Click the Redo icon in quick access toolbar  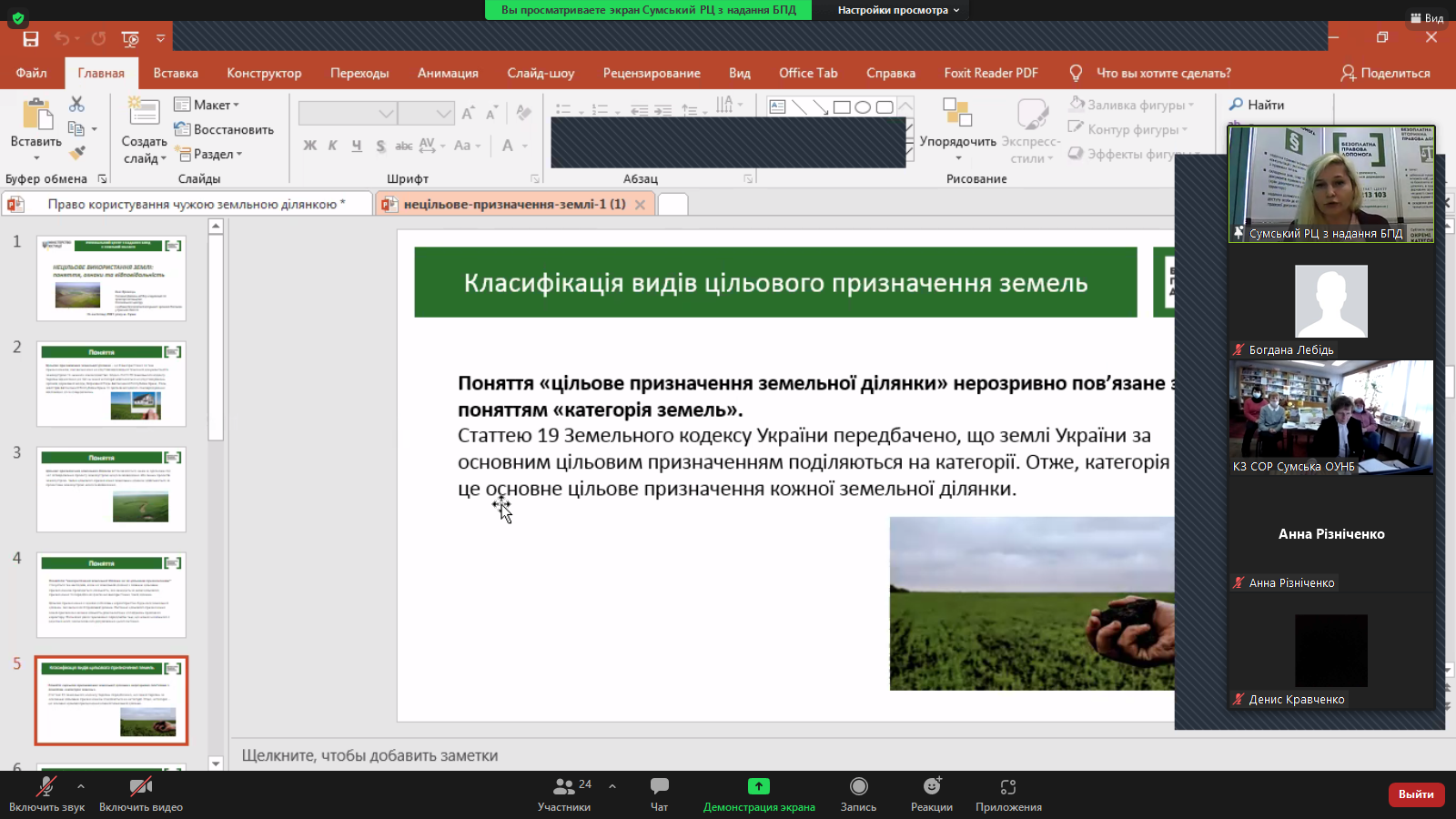[x=98, y=38]
